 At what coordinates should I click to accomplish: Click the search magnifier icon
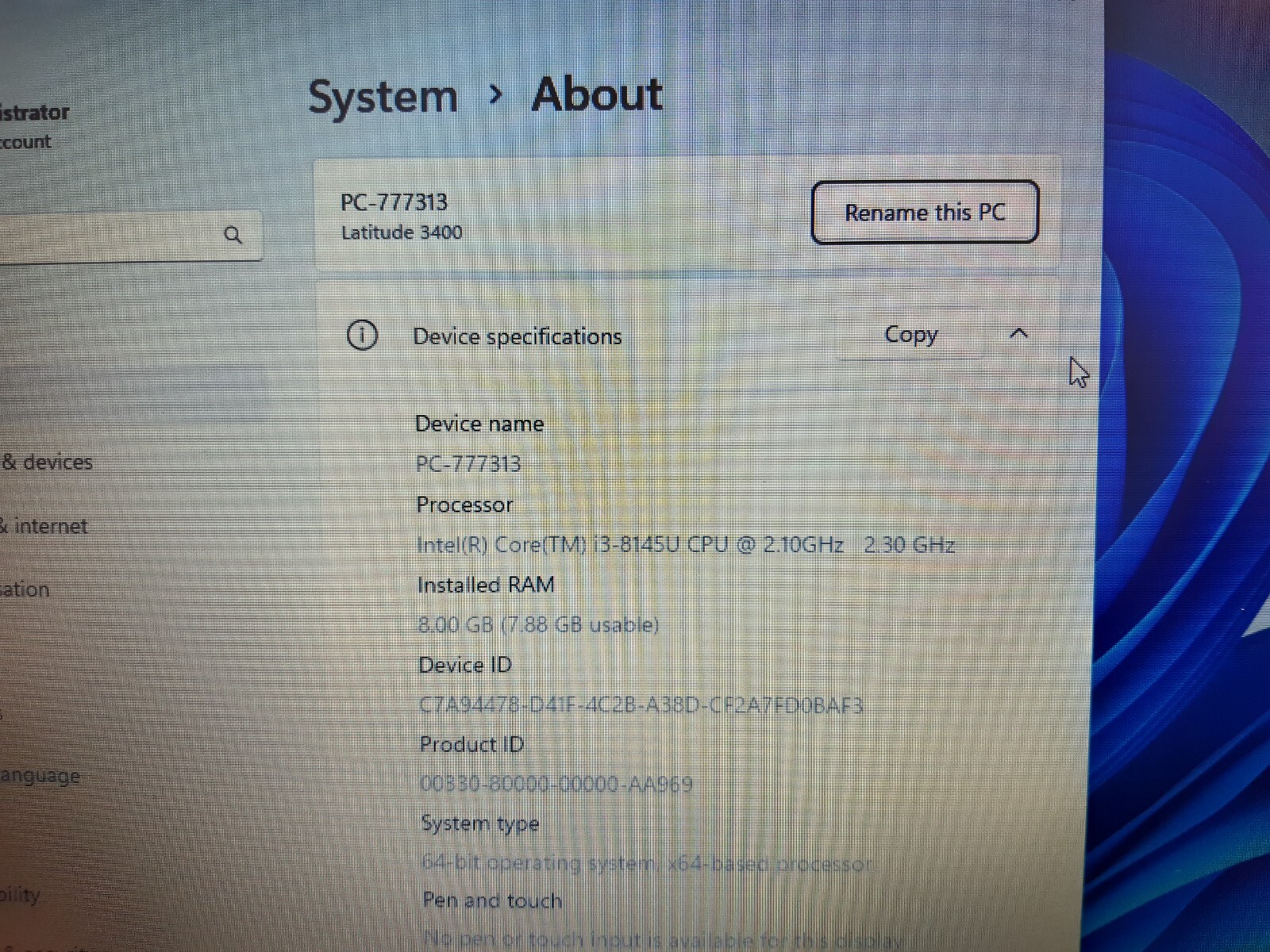(233, 235)
